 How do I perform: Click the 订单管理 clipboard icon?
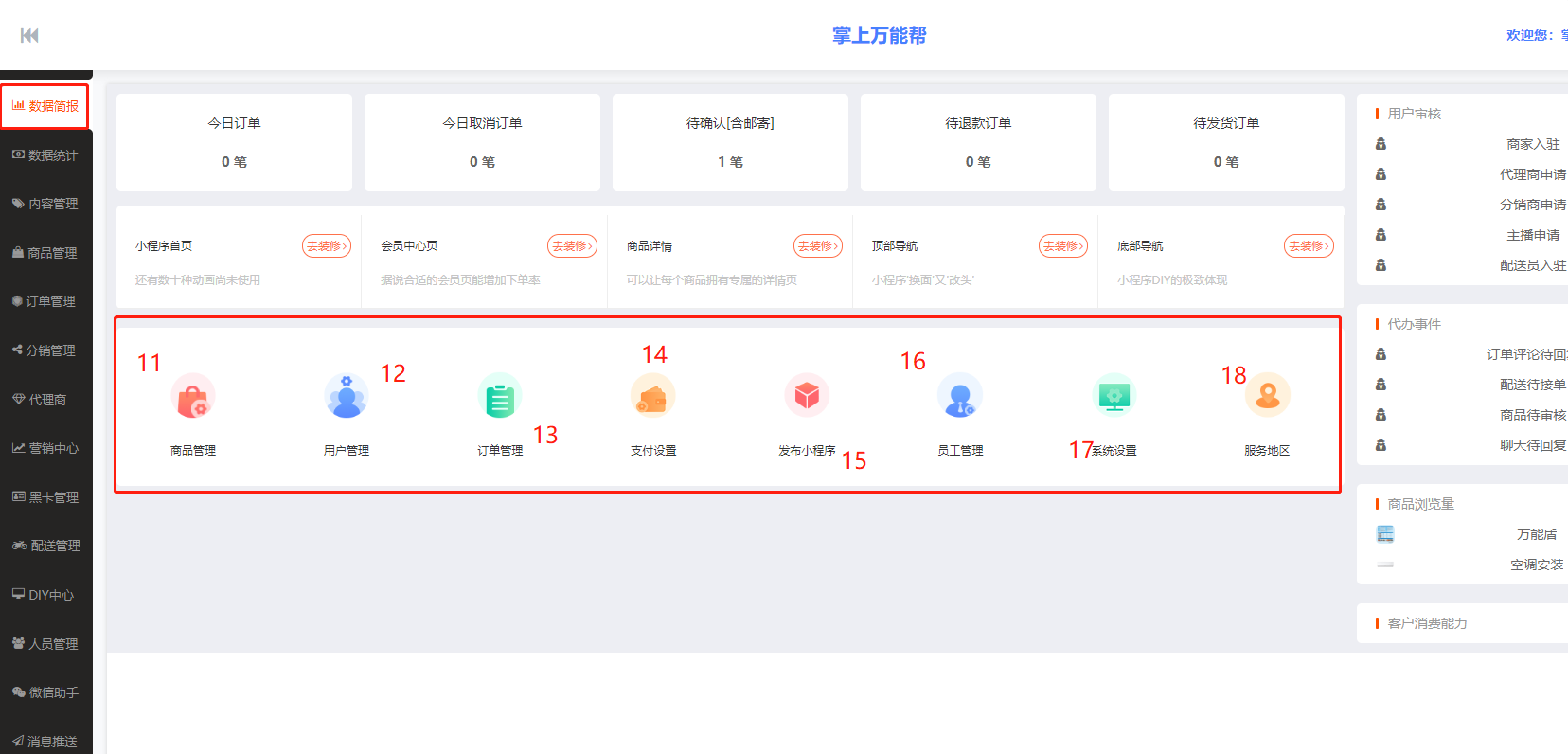[x=500, y=396]
